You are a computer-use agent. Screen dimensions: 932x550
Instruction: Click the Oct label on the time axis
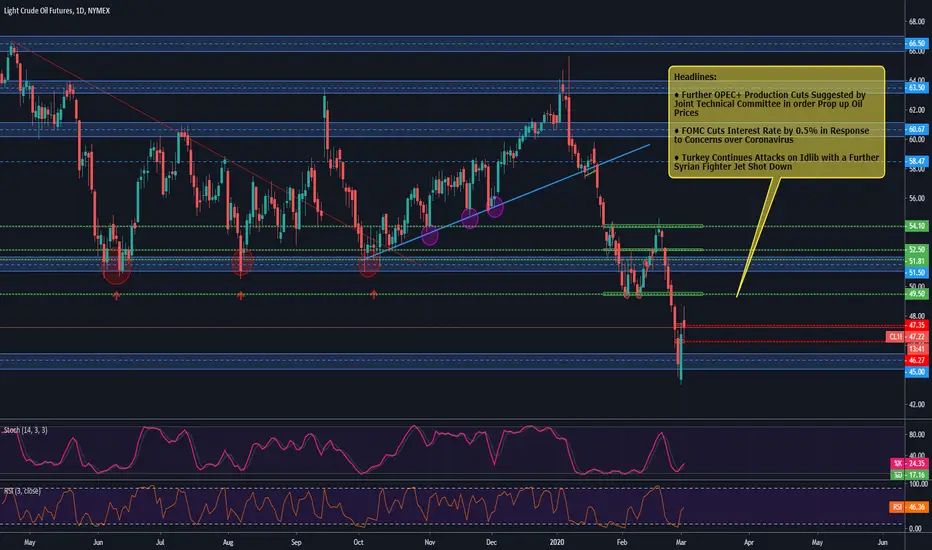click(x=358, y=542)
